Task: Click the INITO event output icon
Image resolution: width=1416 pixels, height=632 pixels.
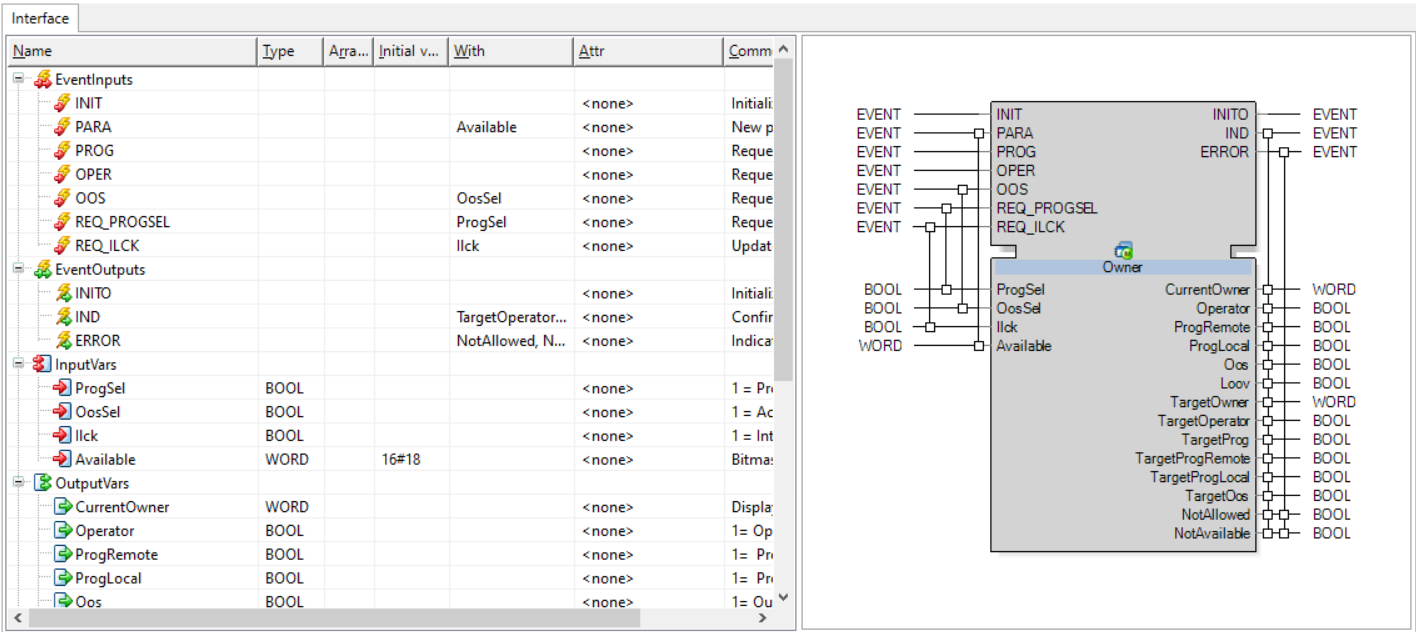Action: coord(63,293)
